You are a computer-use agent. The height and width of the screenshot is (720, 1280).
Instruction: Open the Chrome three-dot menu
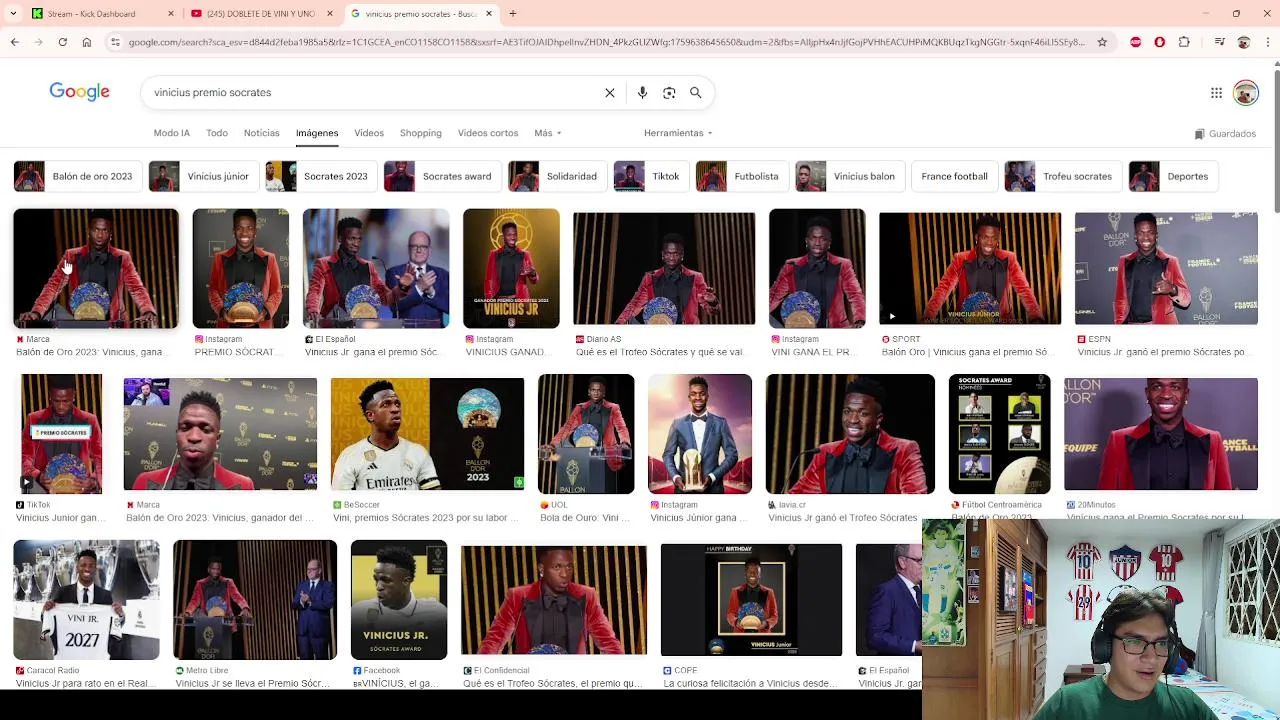point(1267,42)
